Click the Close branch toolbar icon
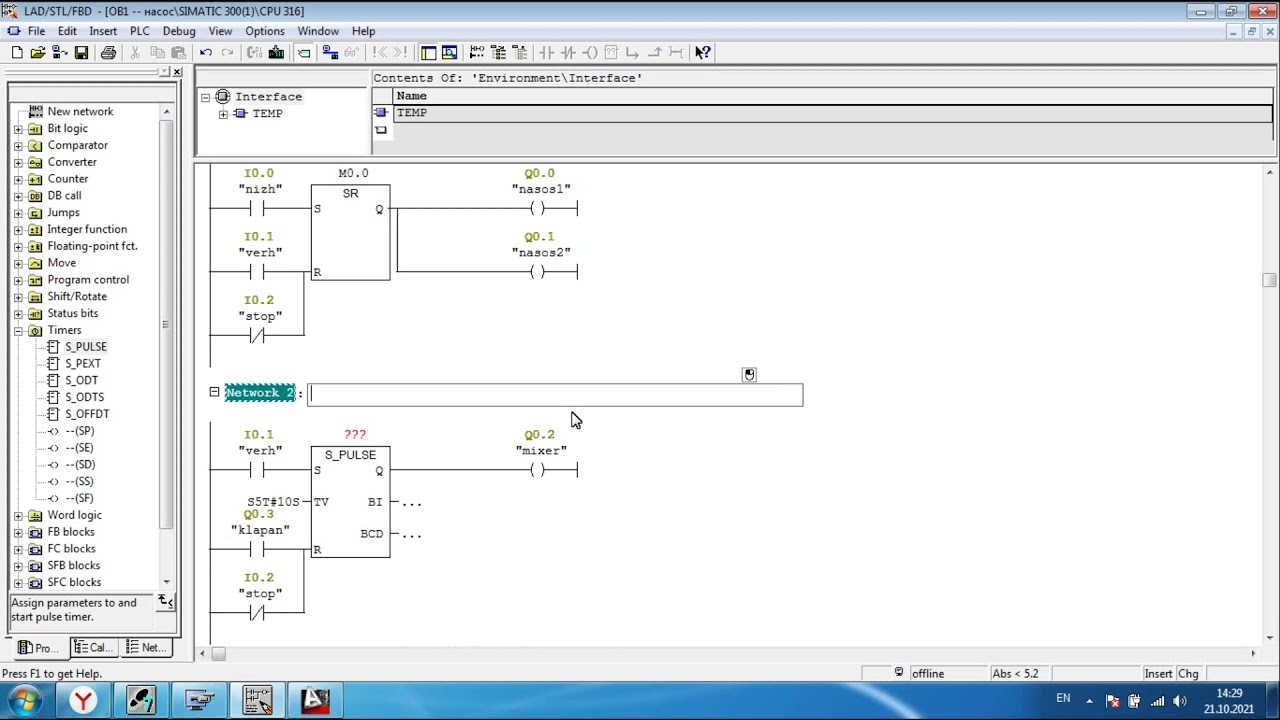Viewport: 1280px width, 720px height. [x=655, y=53]
